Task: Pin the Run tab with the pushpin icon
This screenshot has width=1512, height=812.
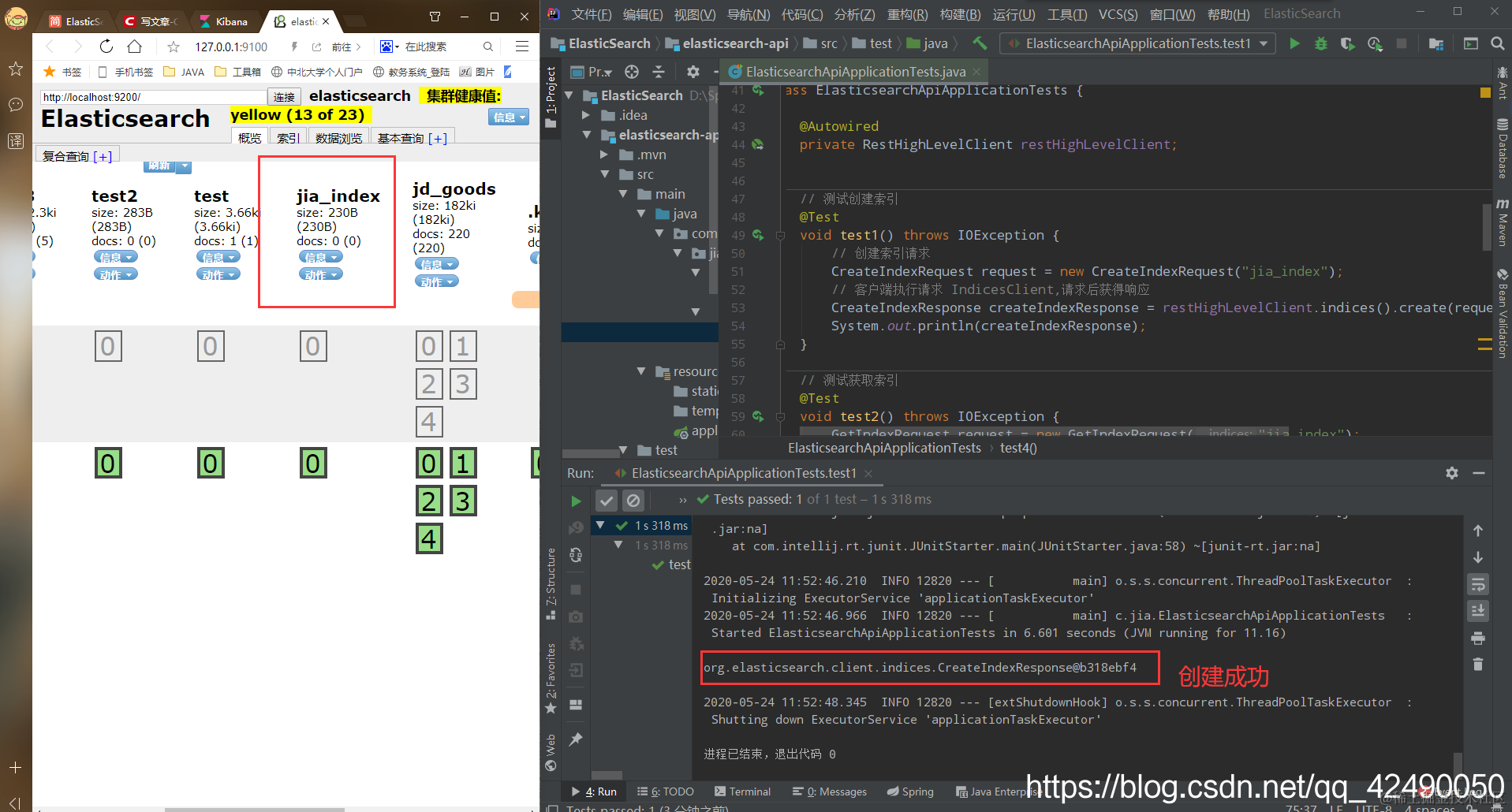Action: pyautogui.click(x=577, y=739)
